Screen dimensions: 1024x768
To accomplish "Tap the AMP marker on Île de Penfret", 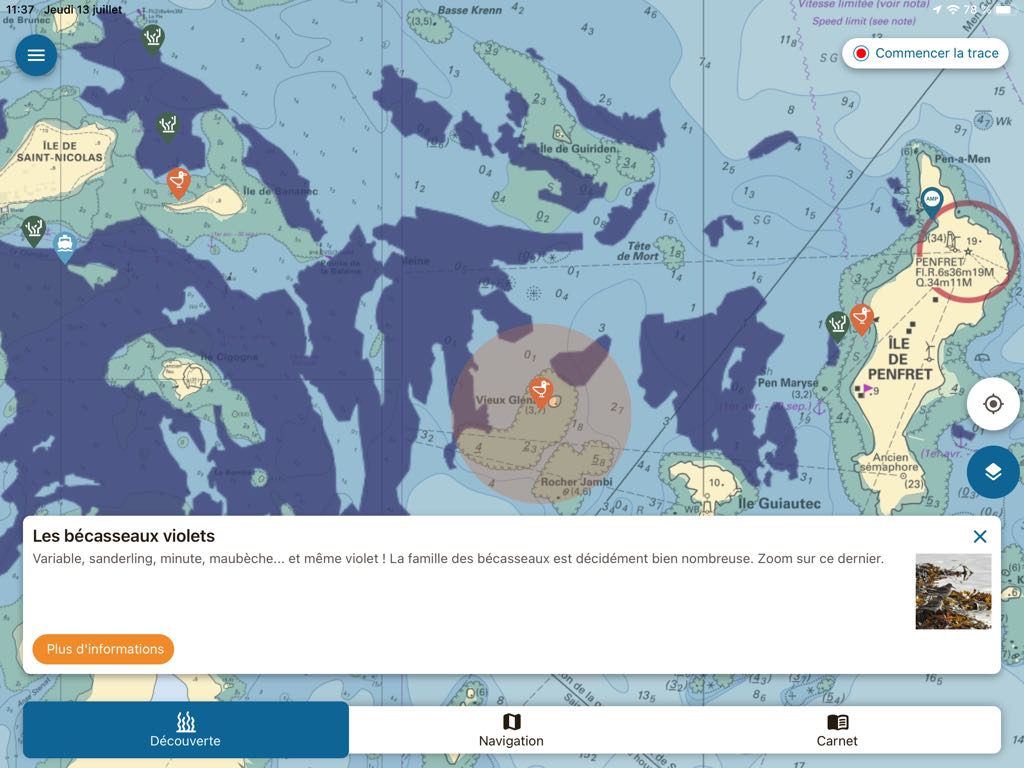I will pos(932,201).
